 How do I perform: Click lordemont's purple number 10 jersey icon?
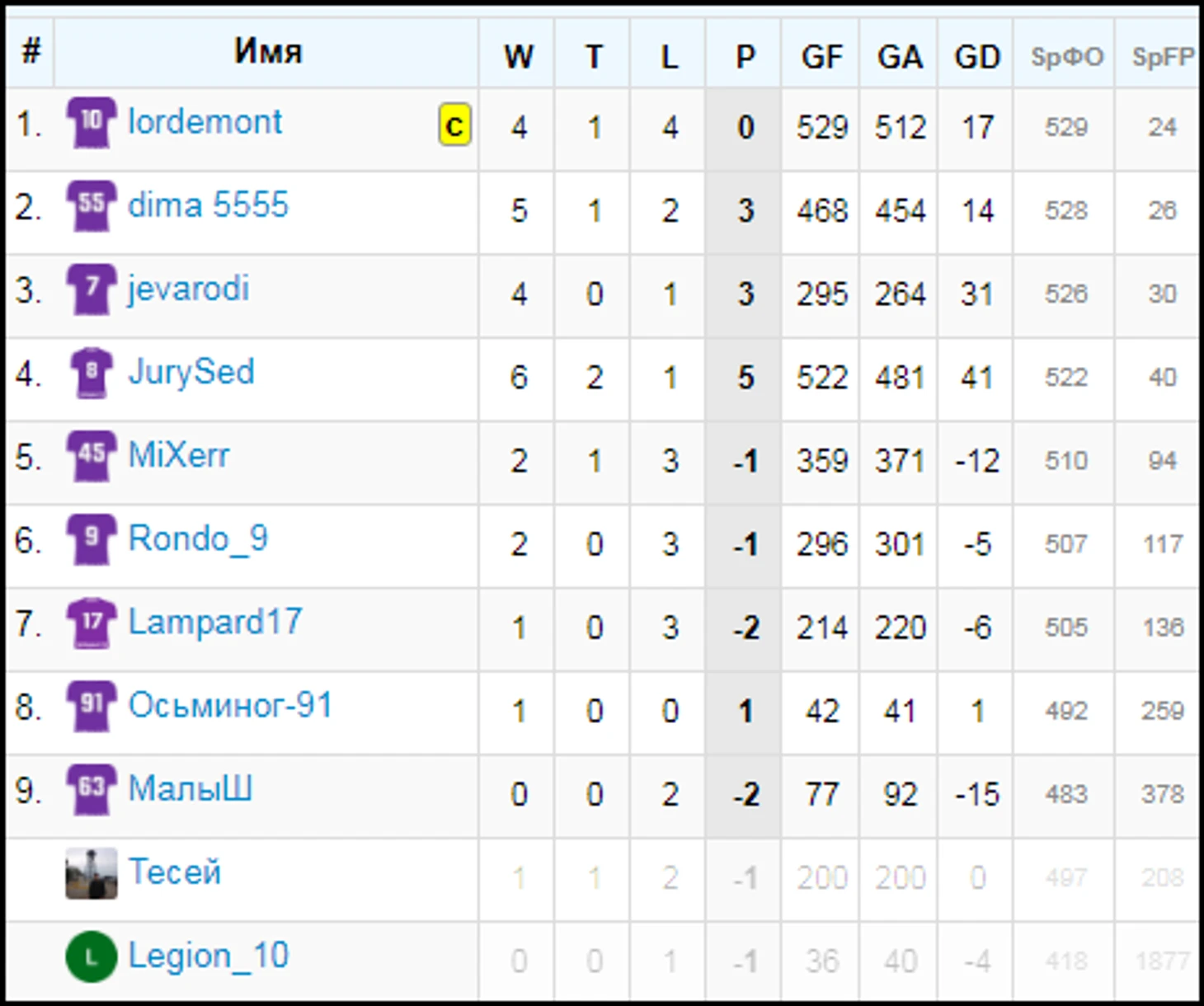(x=91, y=123)
